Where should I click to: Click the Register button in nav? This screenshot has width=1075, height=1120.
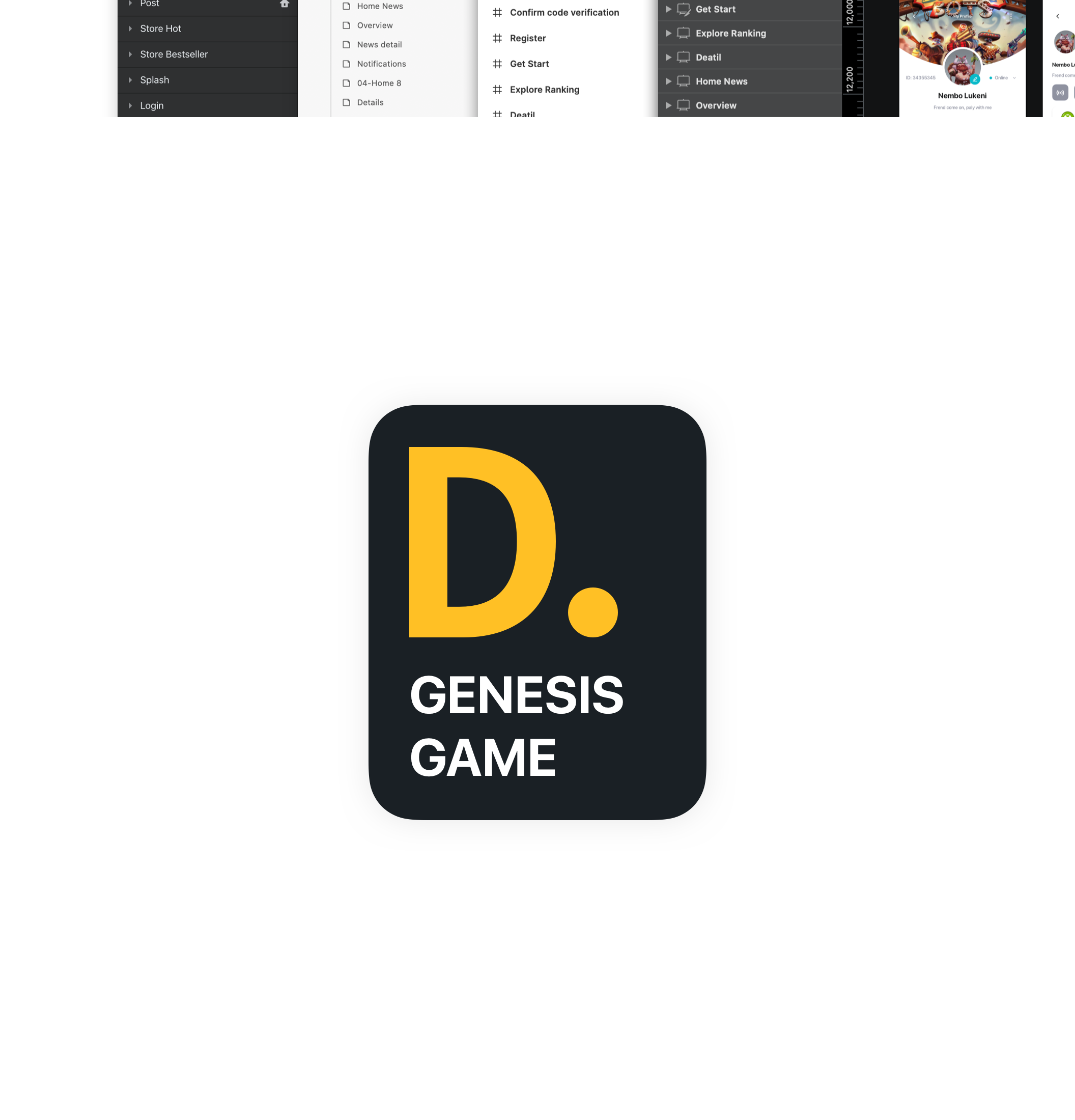pyautogui.click(x=527, y=38)
